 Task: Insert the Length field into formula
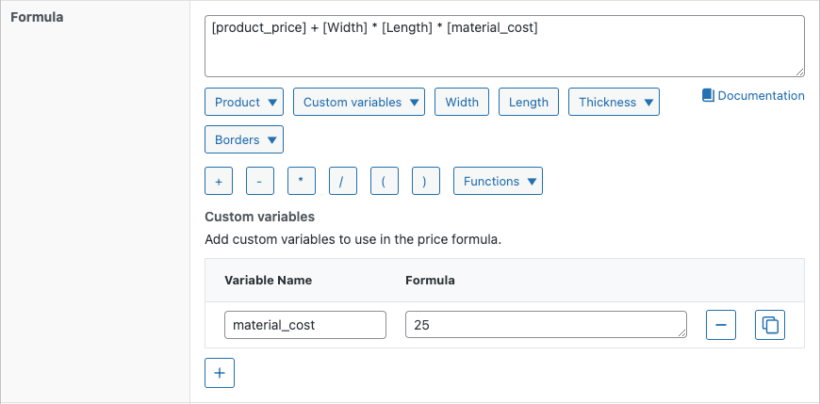click(x=528, y=102)
